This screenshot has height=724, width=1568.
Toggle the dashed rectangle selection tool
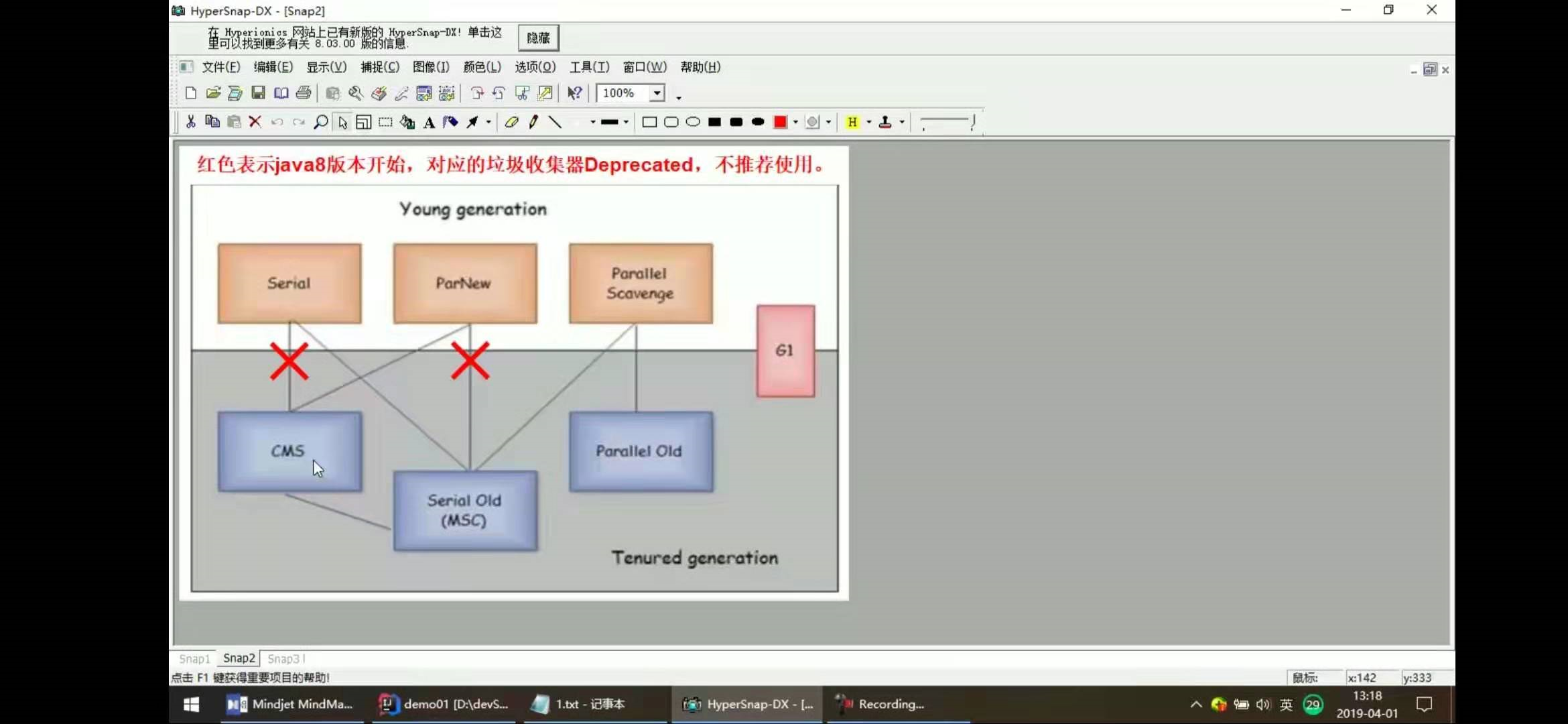pyautogui.click(x=385, y=122)
